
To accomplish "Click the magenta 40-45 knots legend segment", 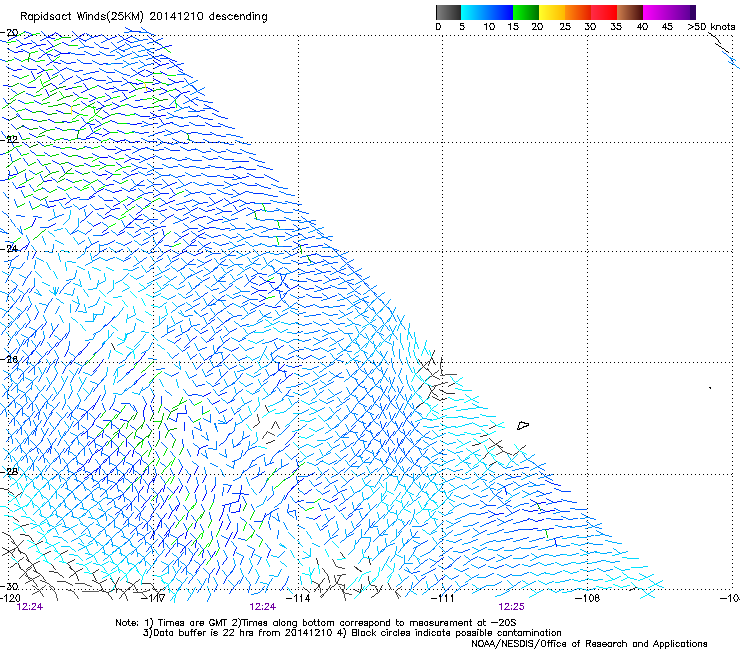I will tap(656, 12).
